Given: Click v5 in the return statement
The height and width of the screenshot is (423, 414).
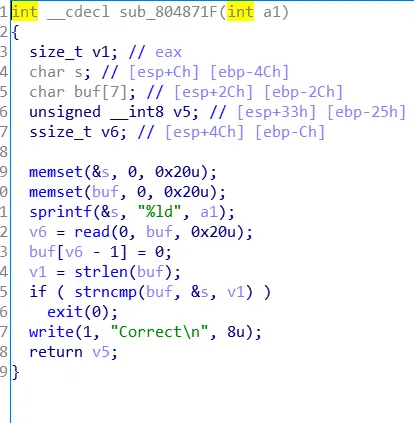Looking at the screenshot, I should click(x=101, y=352).
